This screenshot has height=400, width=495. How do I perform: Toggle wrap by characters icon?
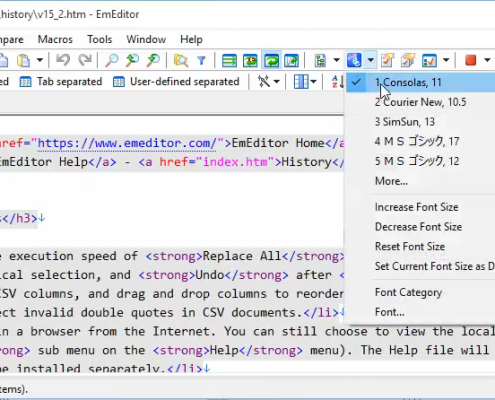pyautogui.click(x=250, y=61)
